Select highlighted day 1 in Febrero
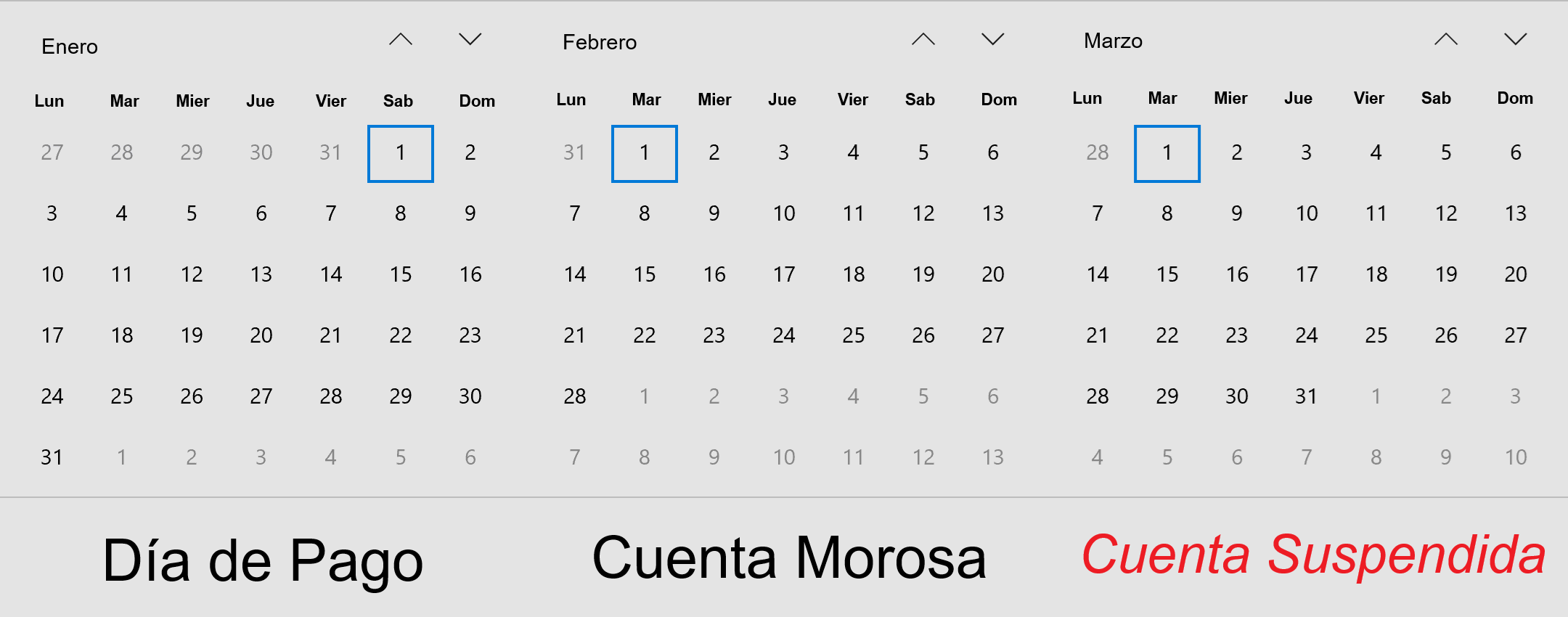Viewport: 1568px width, 617px height. (x=645, y=153)
